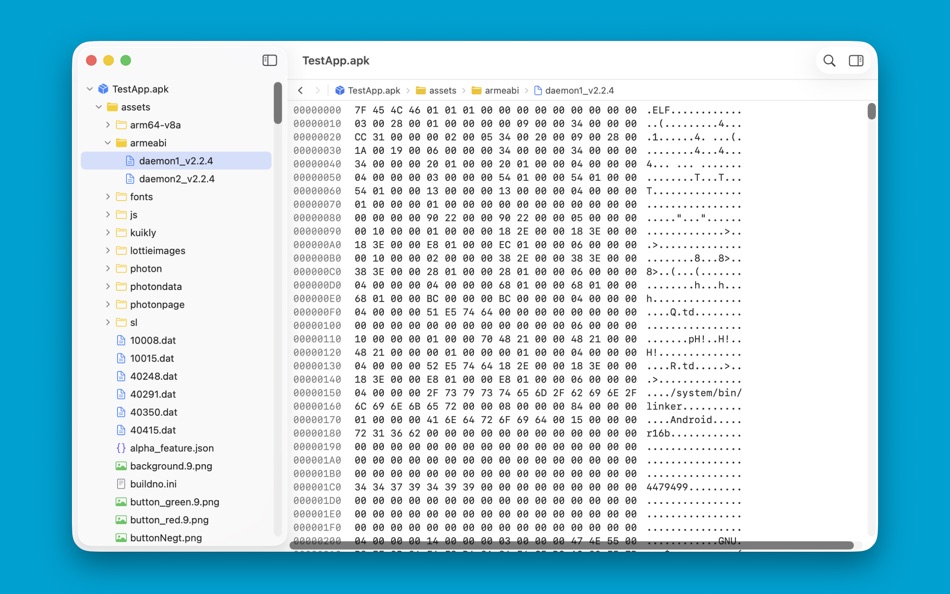Click the 'linker..........' ASCII text
The height and width of the screenshot is (594, 950).
(x=694, y=406)
